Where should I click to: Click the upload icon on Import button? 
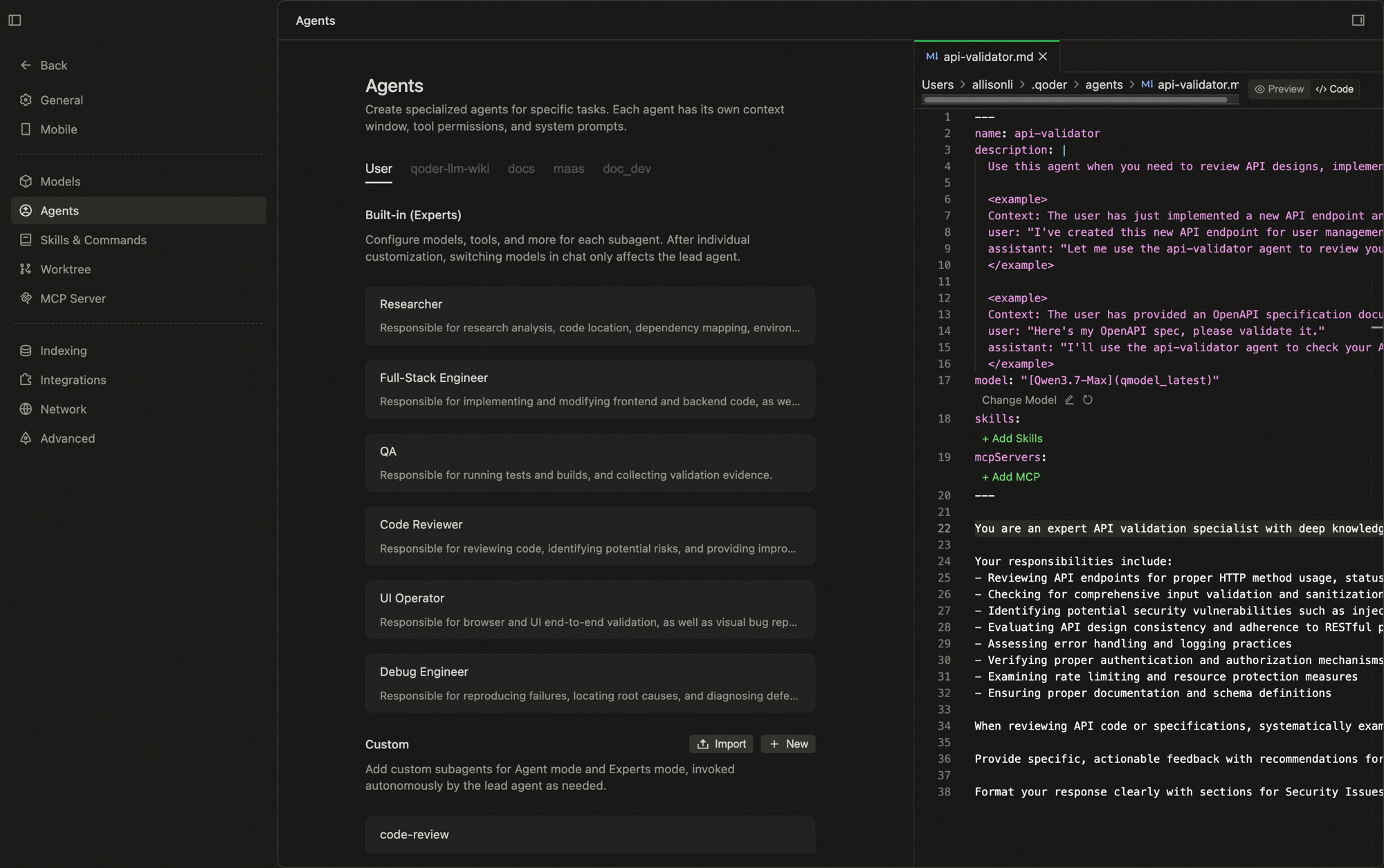(702, 744)
